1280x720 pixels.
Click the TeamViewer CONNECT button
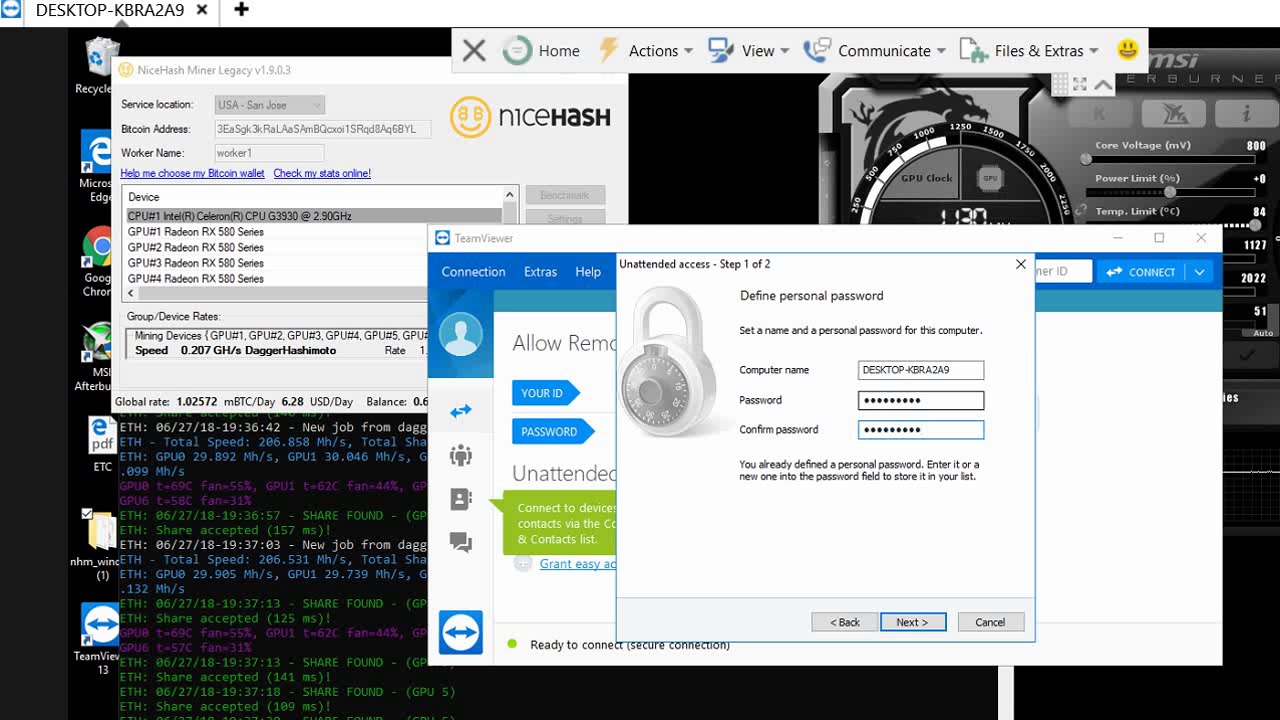pyautogui.click(x=1141, y=272)
